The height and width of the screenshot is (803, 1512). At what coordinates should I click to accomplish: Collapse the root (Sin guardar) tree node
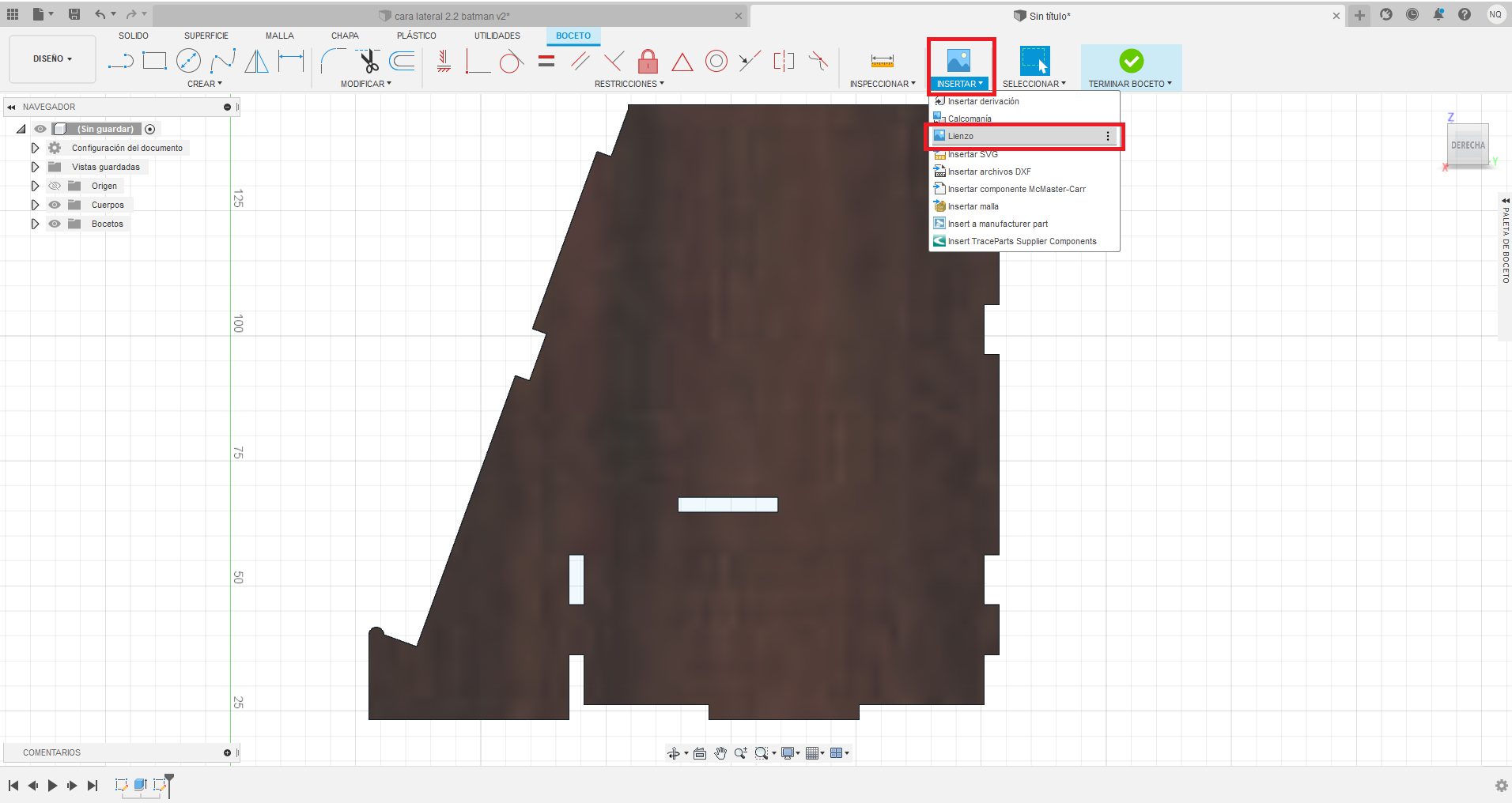(x=21, y=129)
